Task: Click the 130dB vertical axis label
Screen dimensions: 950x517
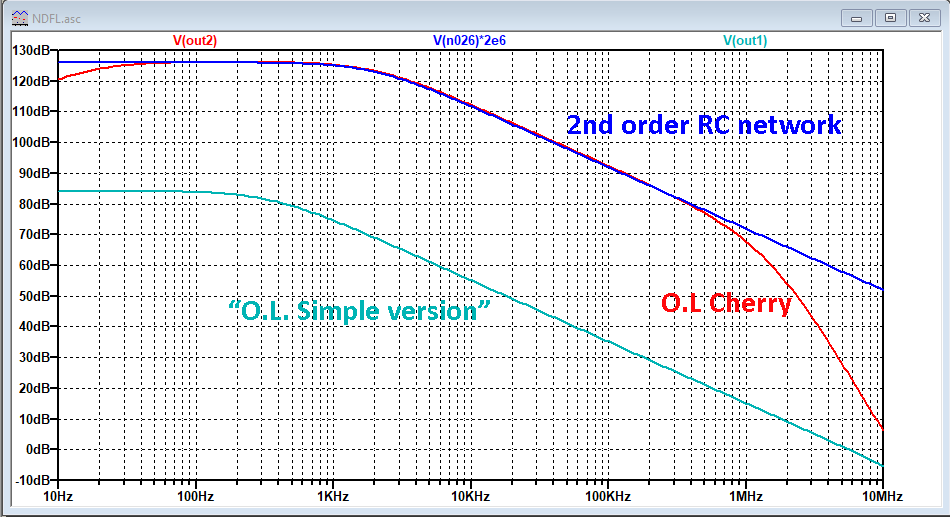Action: 30,51
